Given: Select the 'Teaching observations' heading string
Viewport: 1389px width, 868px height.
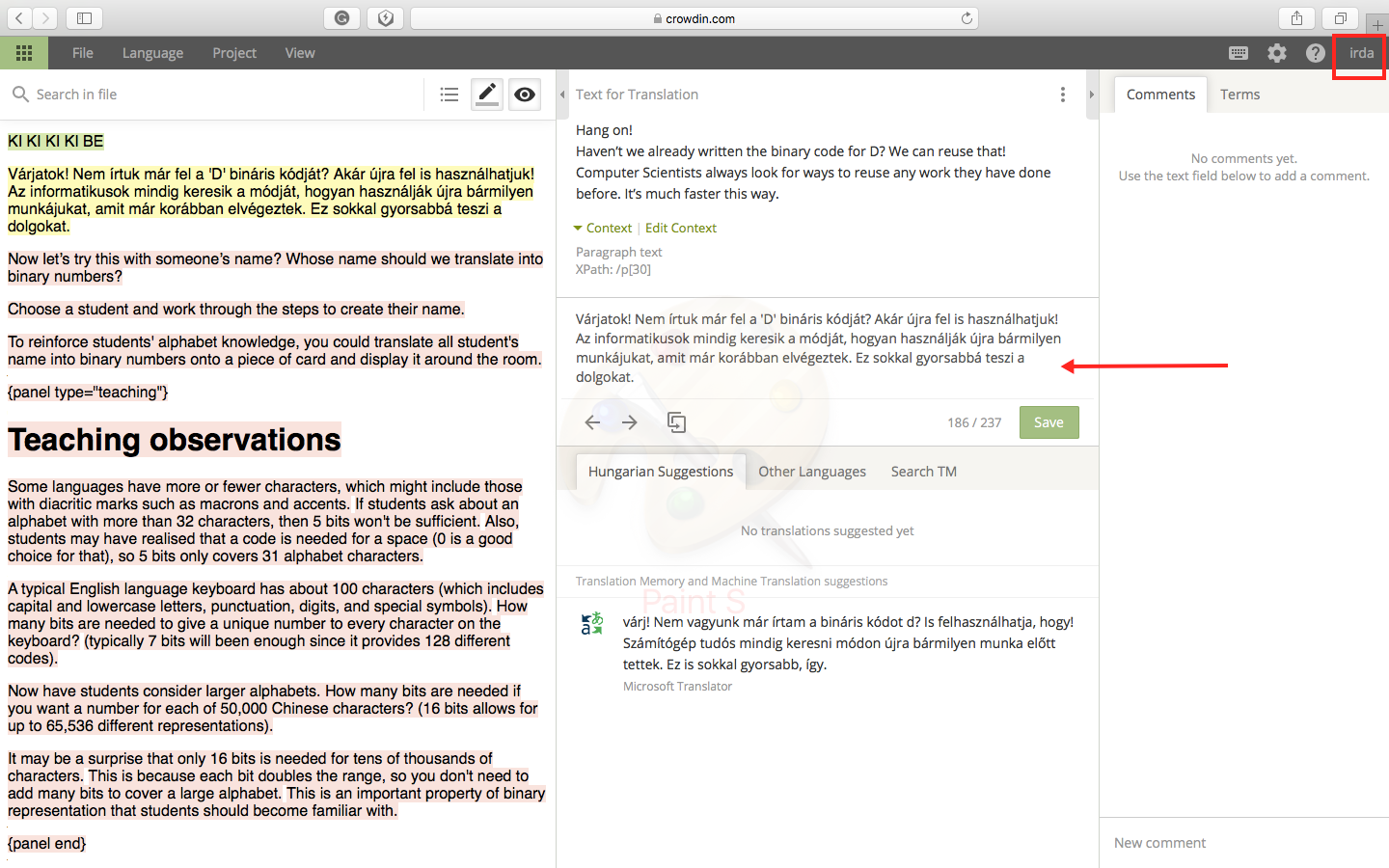Looking at the screenshot, I should click(175, 440).
